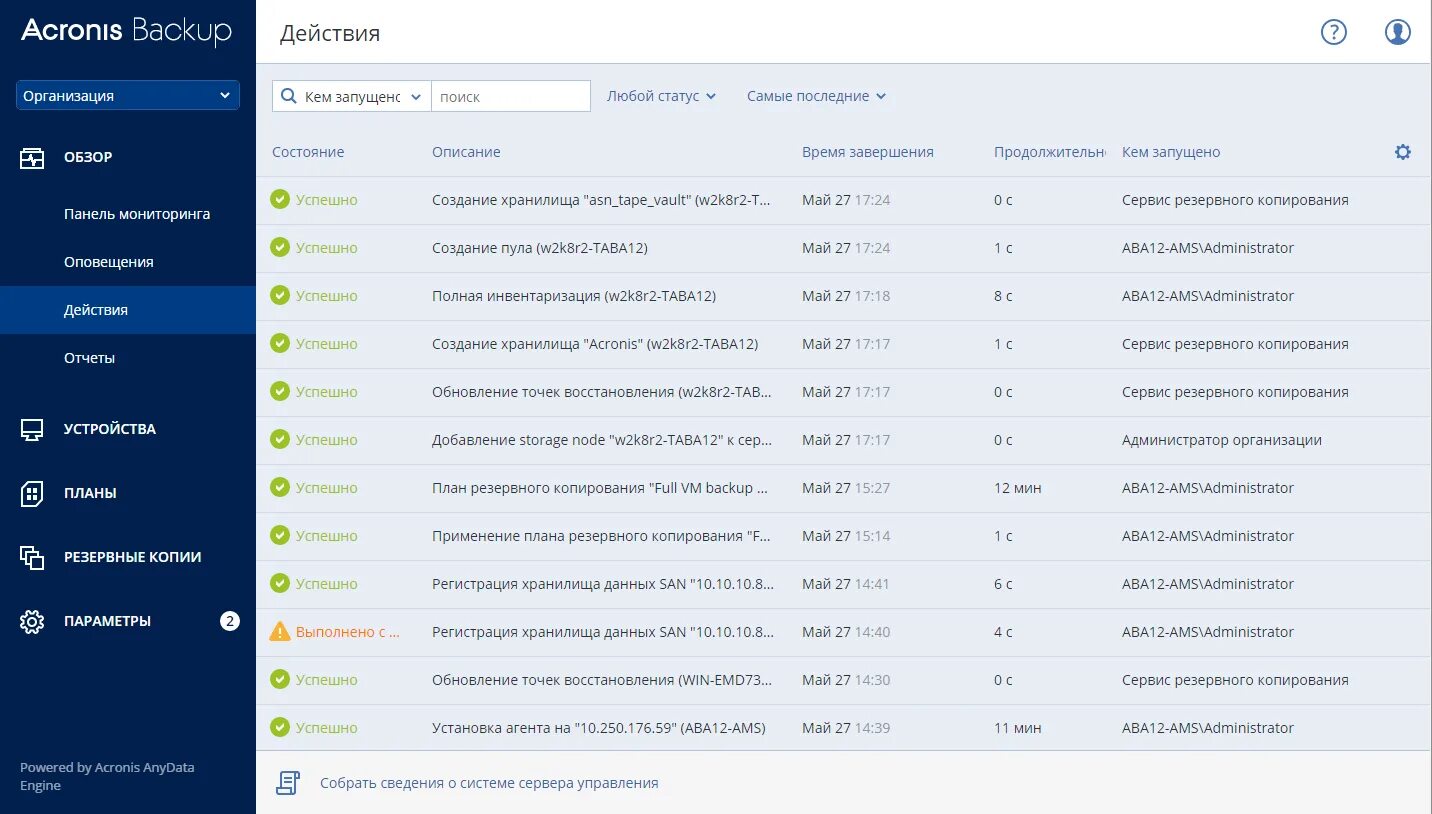Click the Settings (ПАРАМЕТРЫ) gear icon

pos(32,621)
